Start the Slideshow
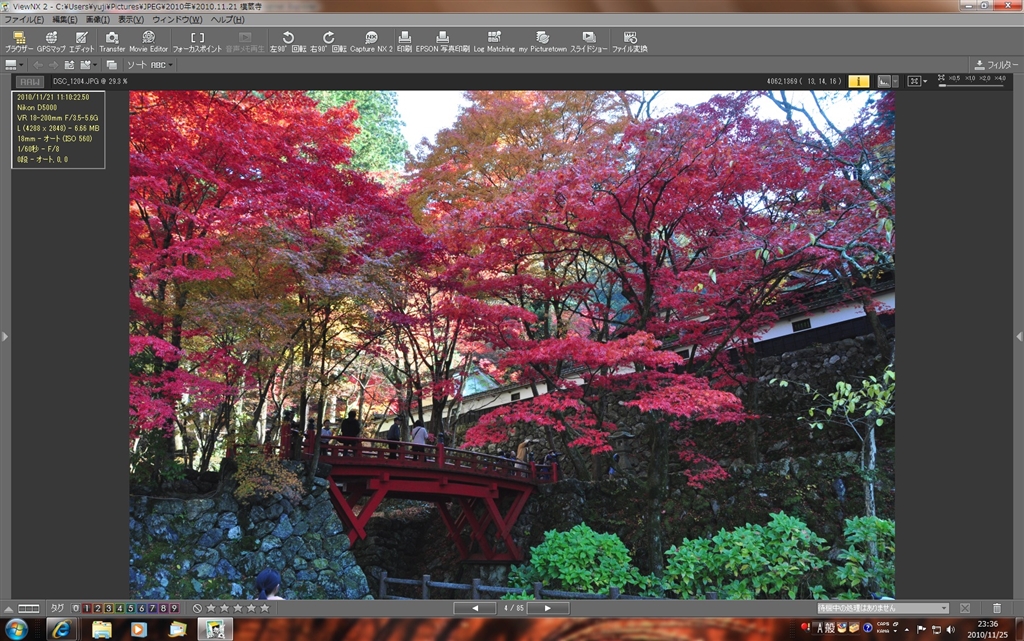The image size is (1024, 641). coord(589,41)
